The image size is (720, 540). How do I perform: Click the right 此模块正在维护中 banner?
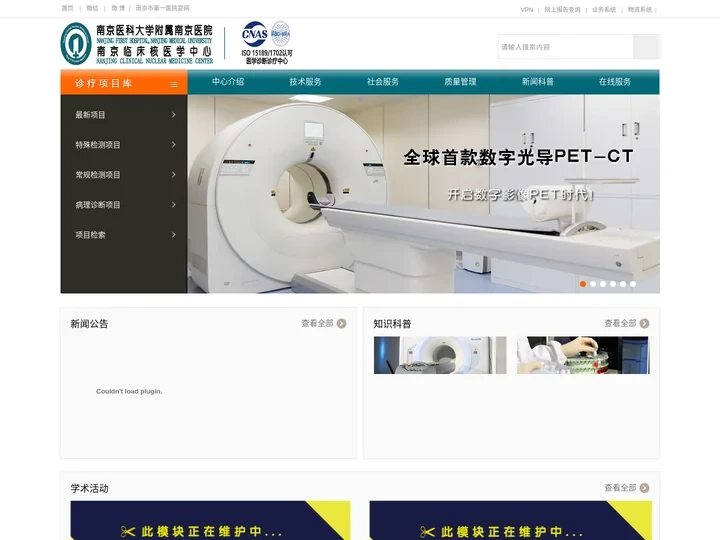point(511,520)
